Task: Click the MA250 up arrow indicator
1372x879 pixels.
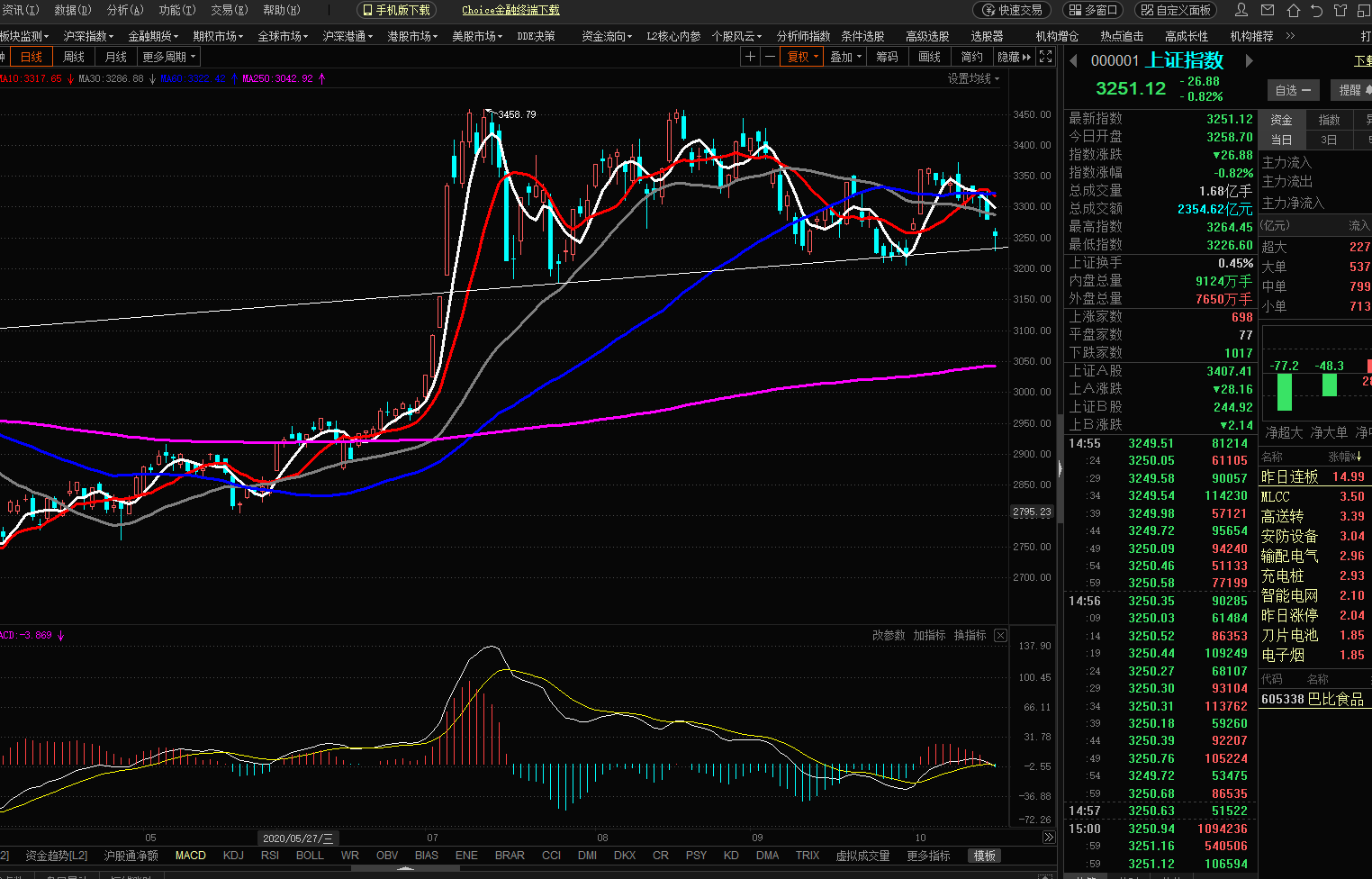Action: click(x=322, y=78)
